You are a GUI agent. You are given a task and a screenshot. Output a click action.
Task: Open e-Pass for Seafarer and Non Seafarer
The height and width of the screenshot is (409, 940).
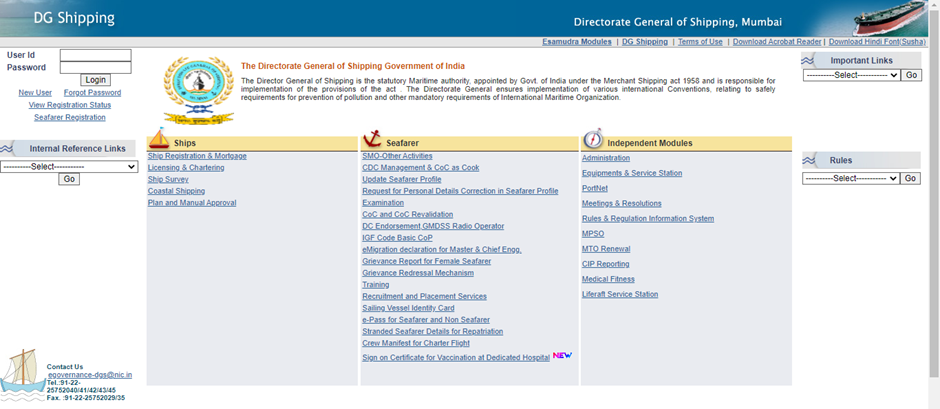coord(426,320)
